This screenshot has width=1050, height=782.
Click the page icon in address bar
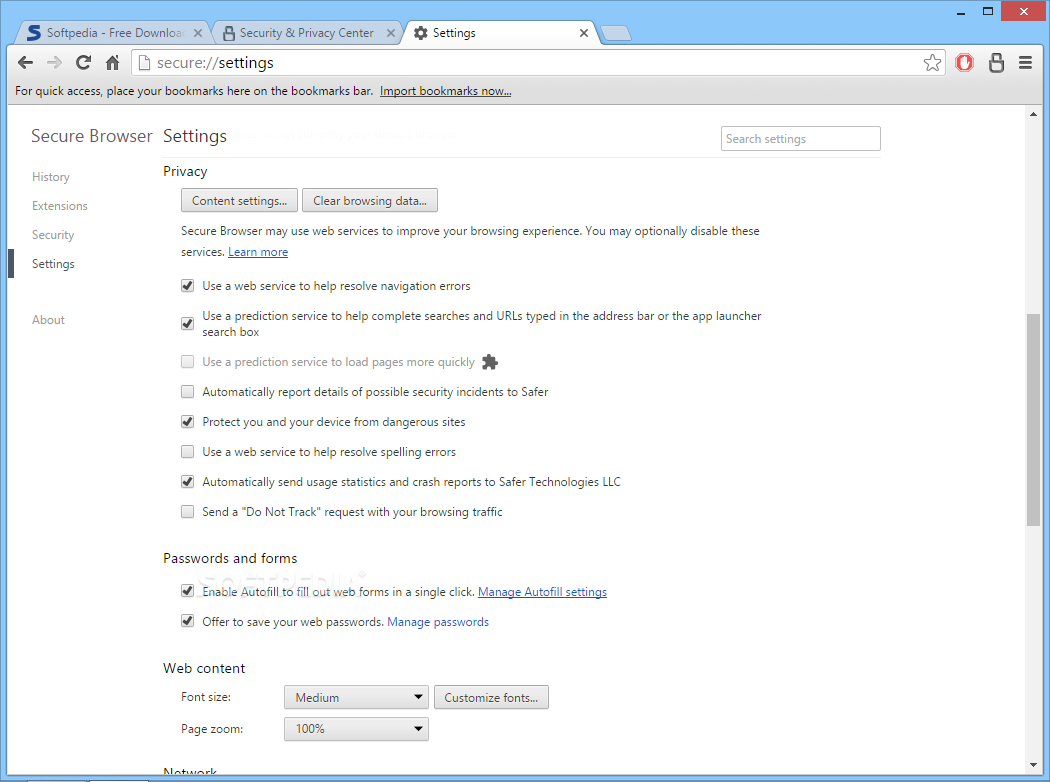(144, 63)
